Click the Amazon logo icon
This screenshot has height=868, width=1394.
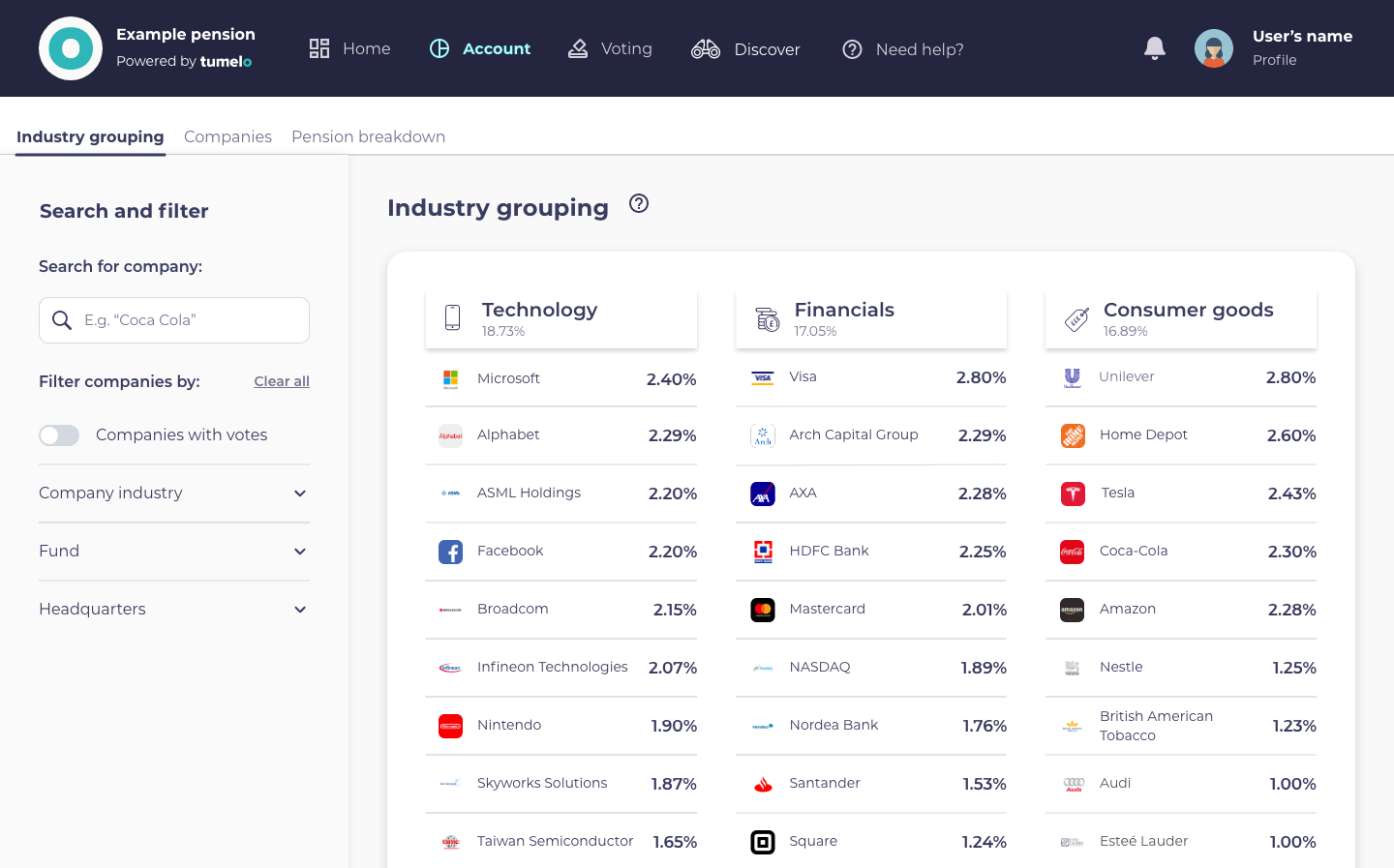[1072, 610]
